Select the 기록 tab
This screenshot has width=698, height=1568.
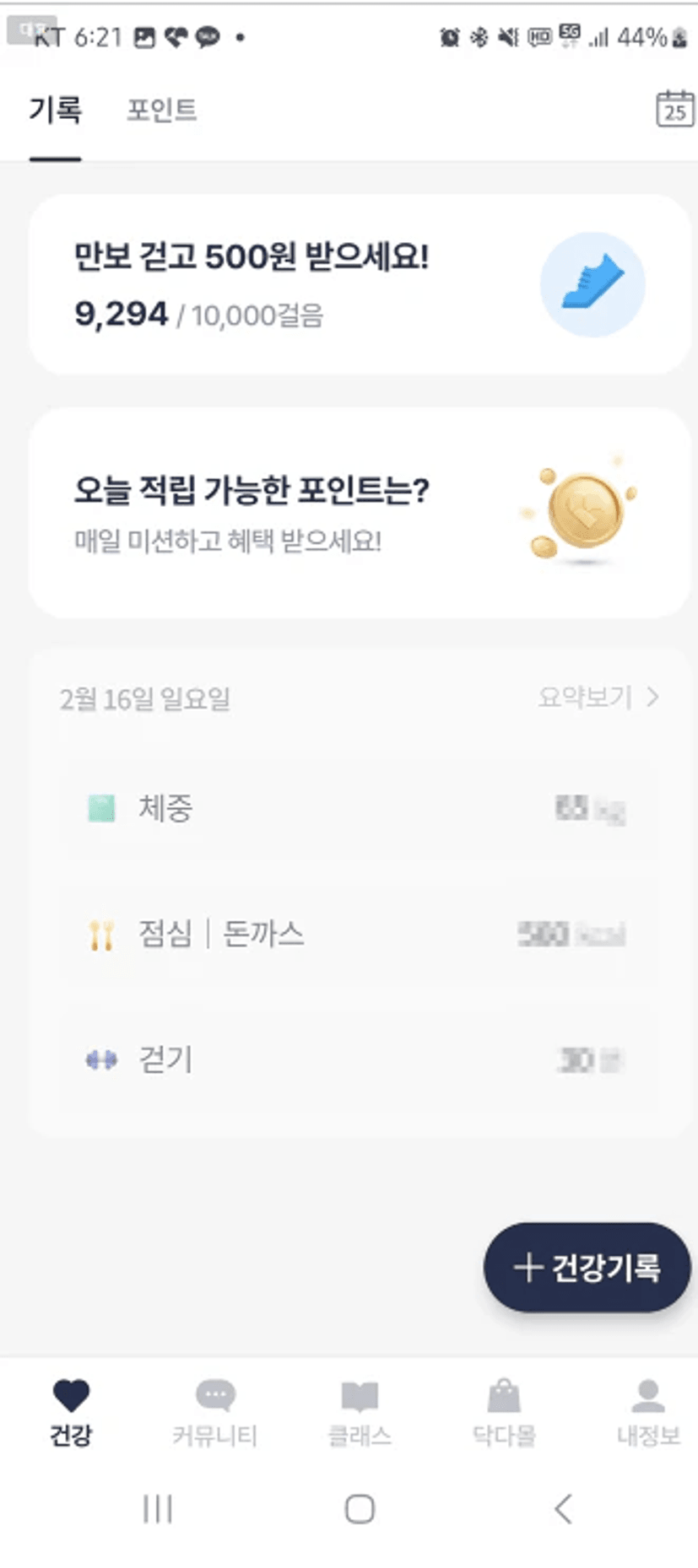tap(56, 110)
